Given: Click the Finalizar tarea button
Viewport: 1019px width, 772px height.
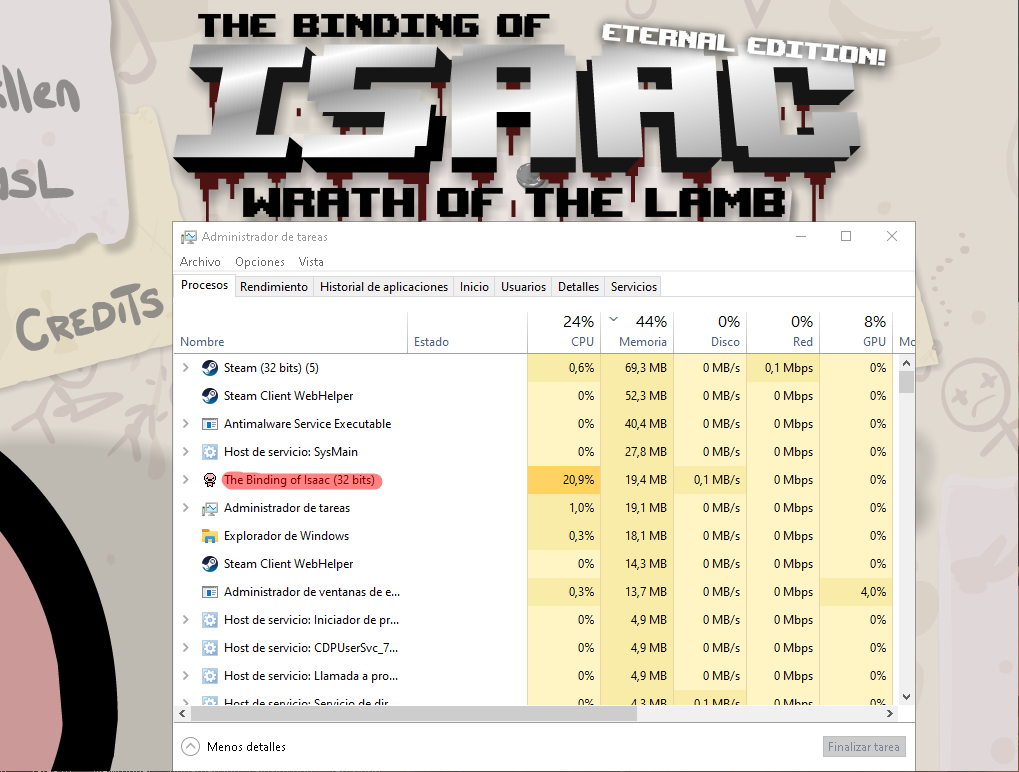Looking at the screenshot, I should pos(864,747).
